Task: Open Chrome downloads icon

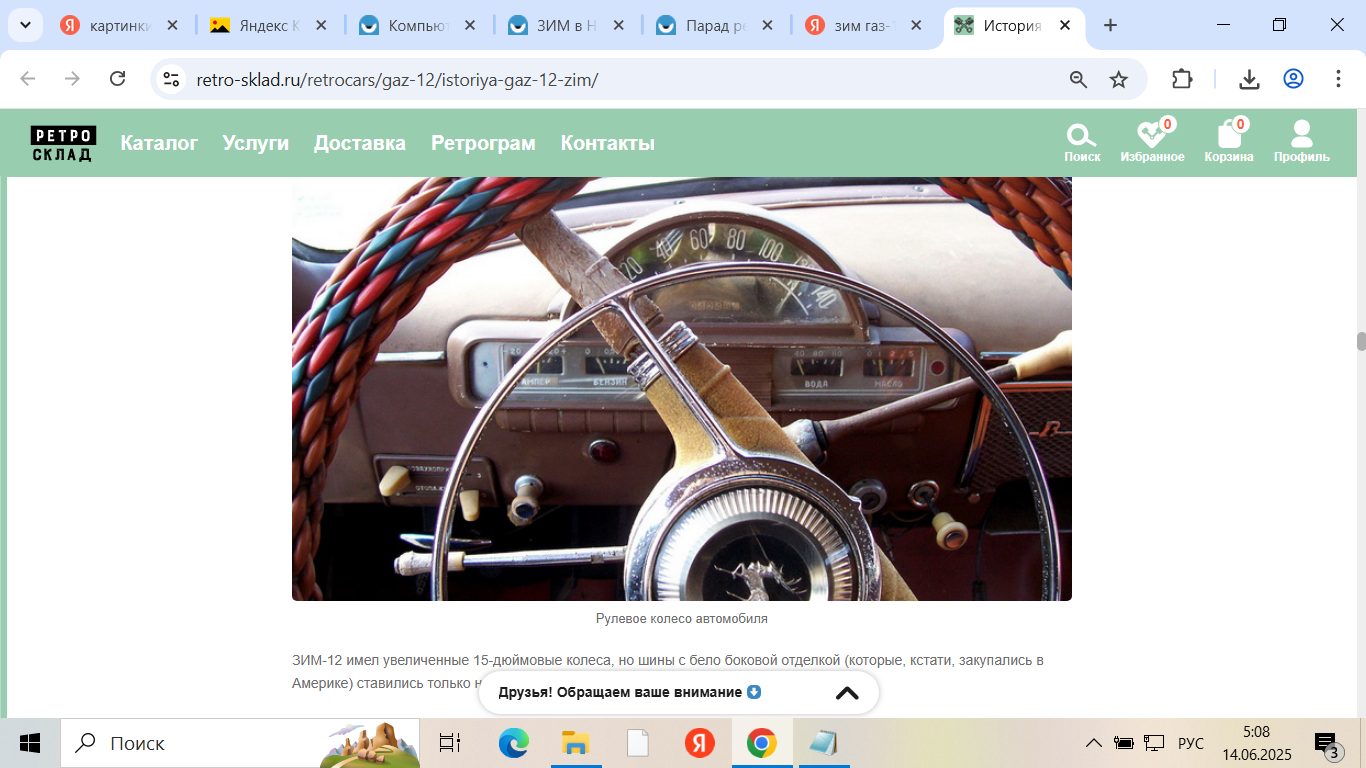Action: (x=1249, y=79)
